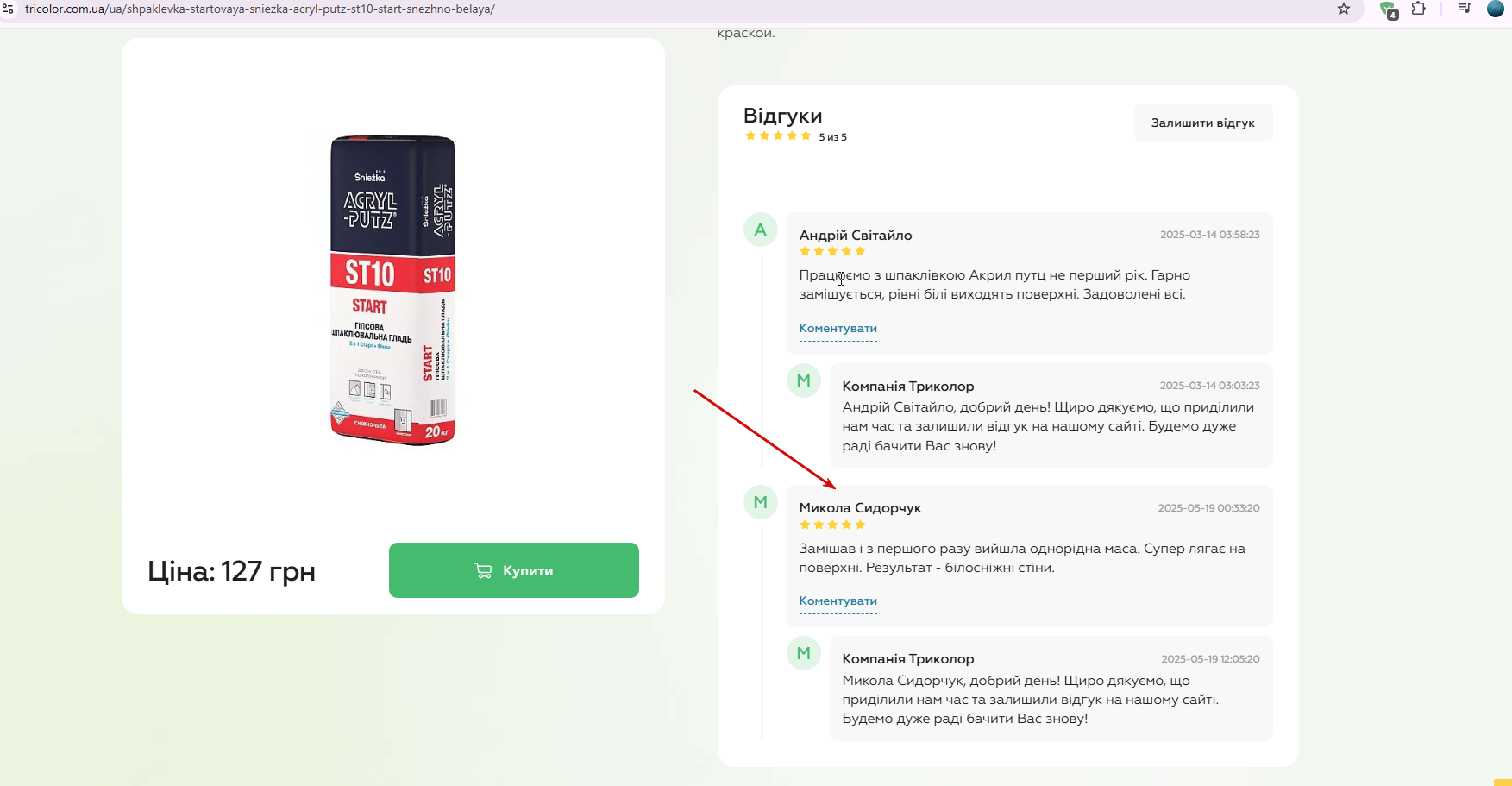Viewport: 1512px width, 786px height.
Task: Click the timestamp 2025-03-14 03:58:23
Action: pos(1209,235)
